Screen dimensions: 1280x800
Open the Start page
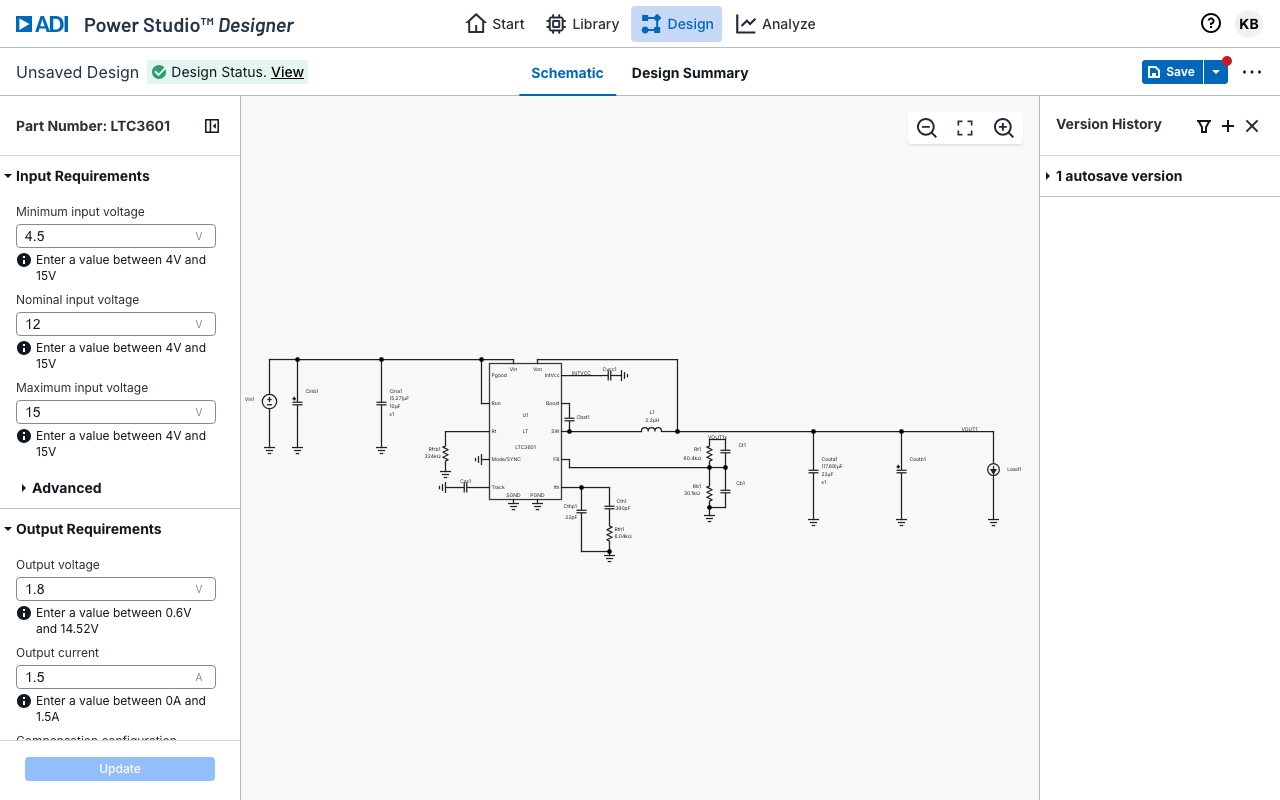pos(495,24)
